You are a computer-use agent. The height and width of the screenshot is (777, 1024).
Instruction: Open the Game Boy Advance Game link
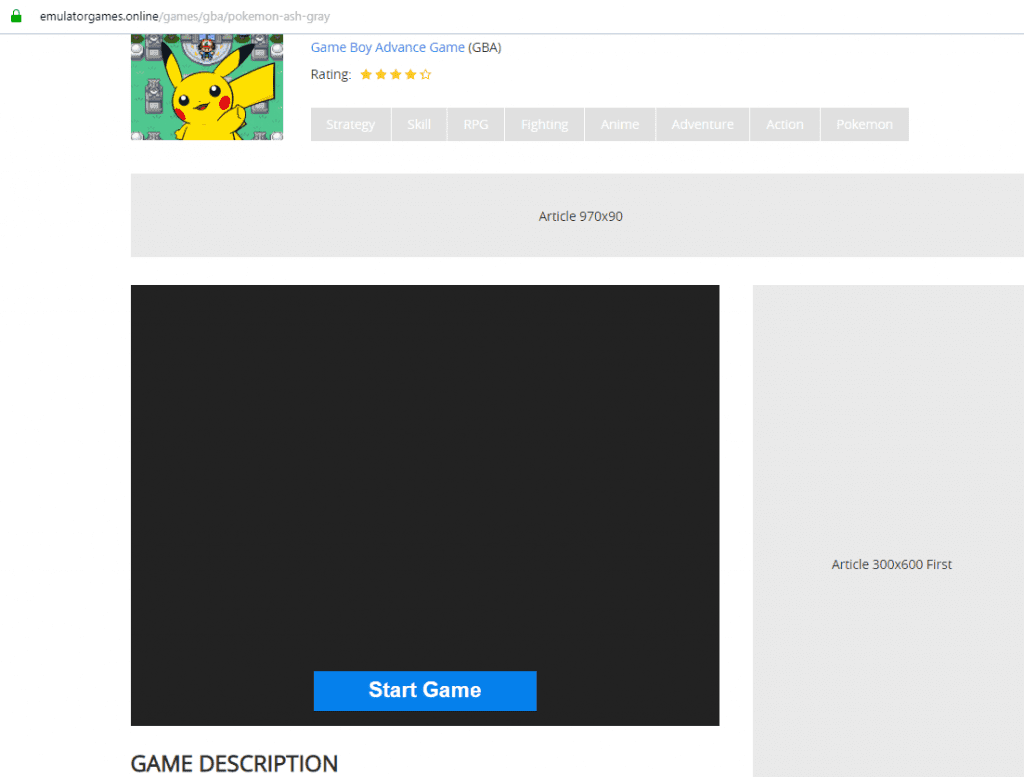pyautogui.click(x=387, y=47)
